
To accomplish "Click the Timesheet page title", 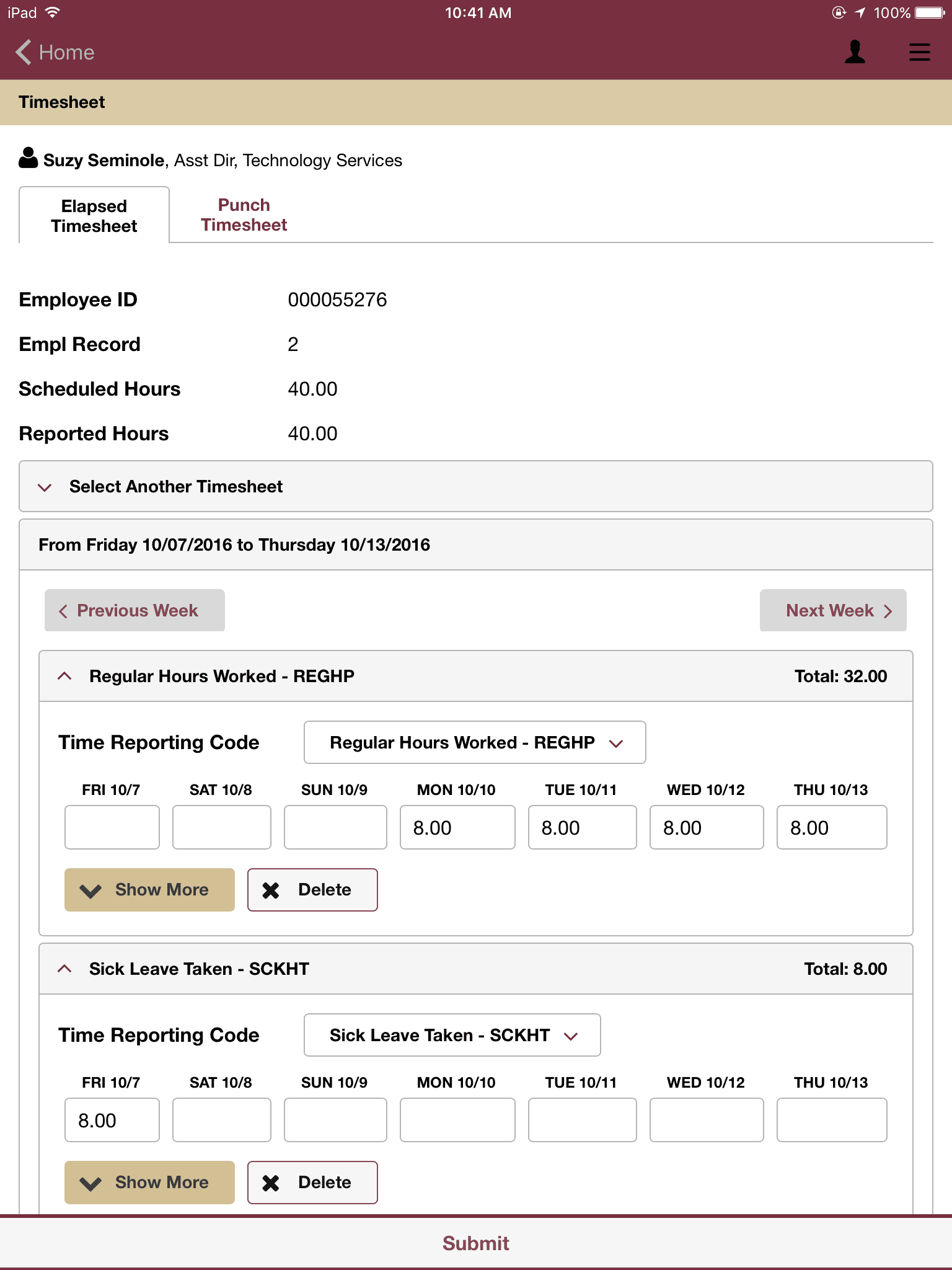I will click(62, 102).
